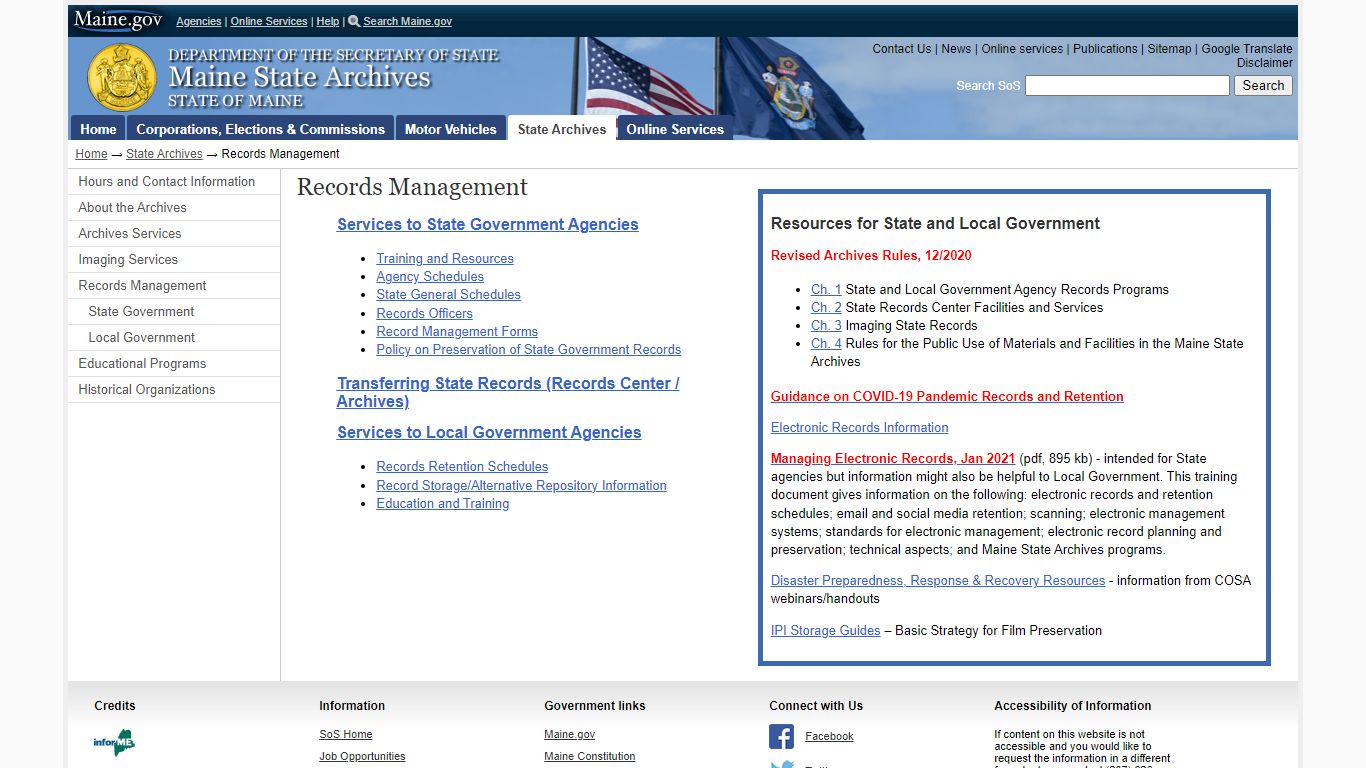Image resolution: width=1366 pixels, height=768 pixels.
Task: Open Maine.gov link under Government links
Action: point(569,734)
